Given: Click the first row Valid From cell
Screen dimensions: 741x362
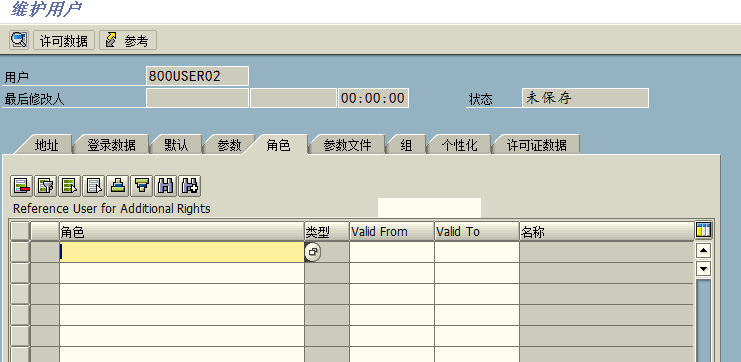Looking at the screenshot, I should 392,252.
